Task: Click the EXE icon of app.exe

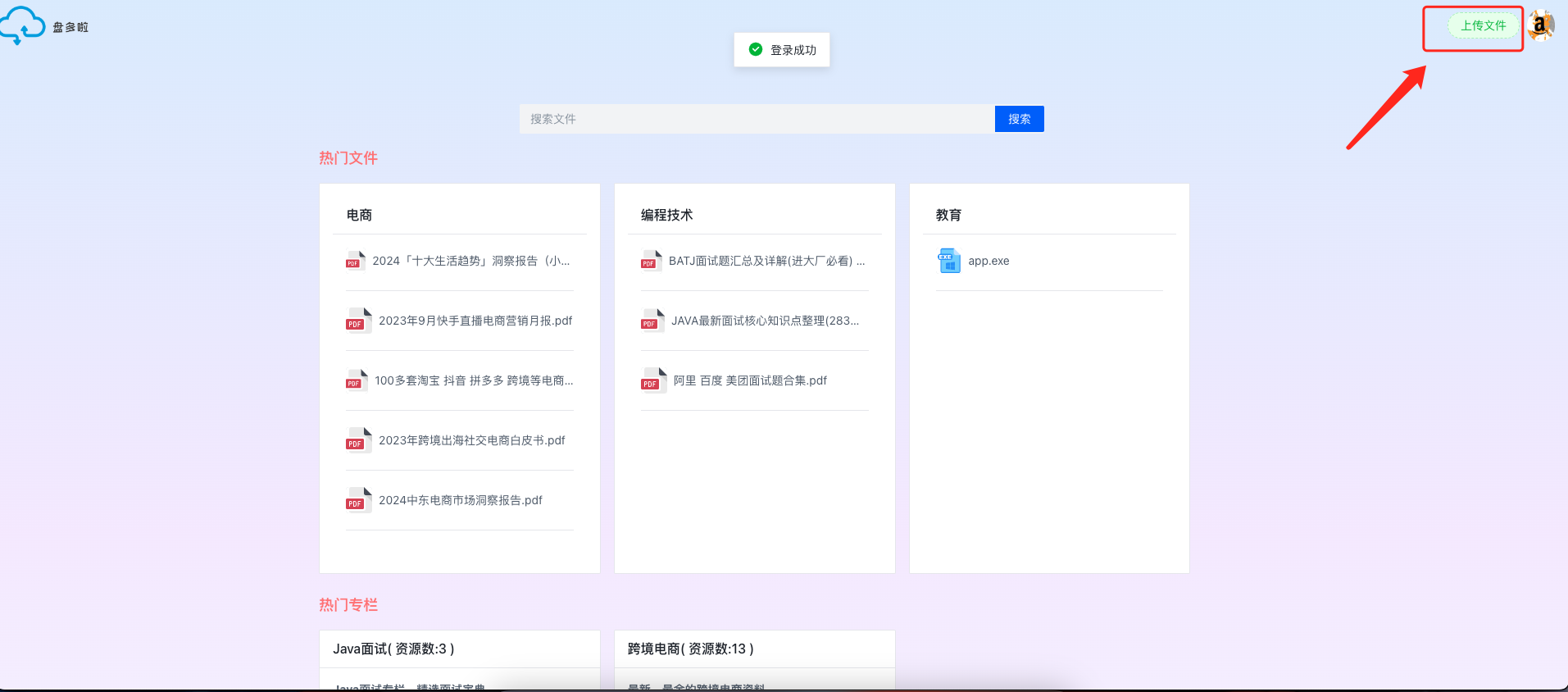Action: tap(949, 261)
